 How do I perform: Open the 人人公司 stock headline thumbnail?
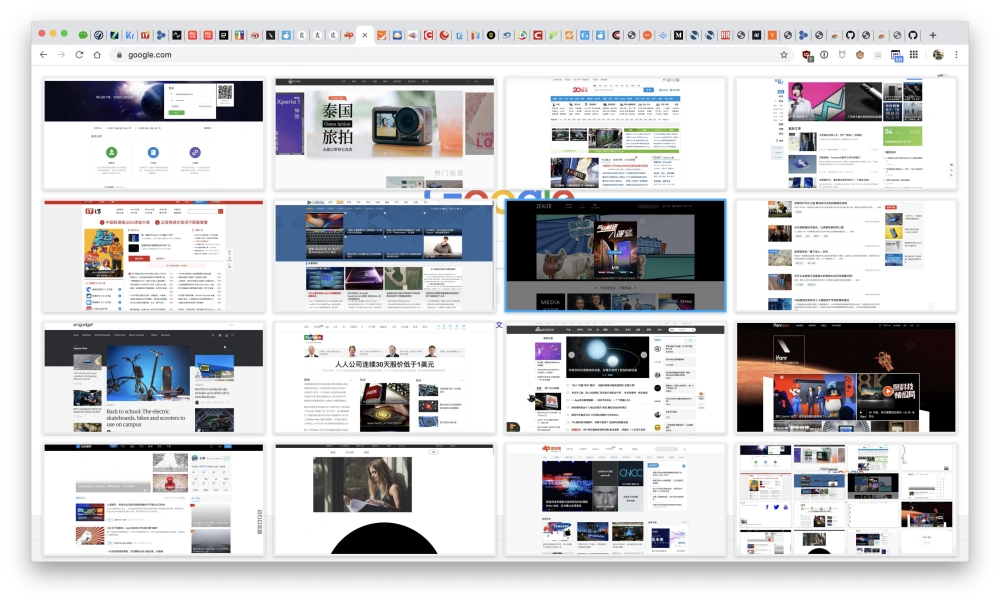point(385,377)
